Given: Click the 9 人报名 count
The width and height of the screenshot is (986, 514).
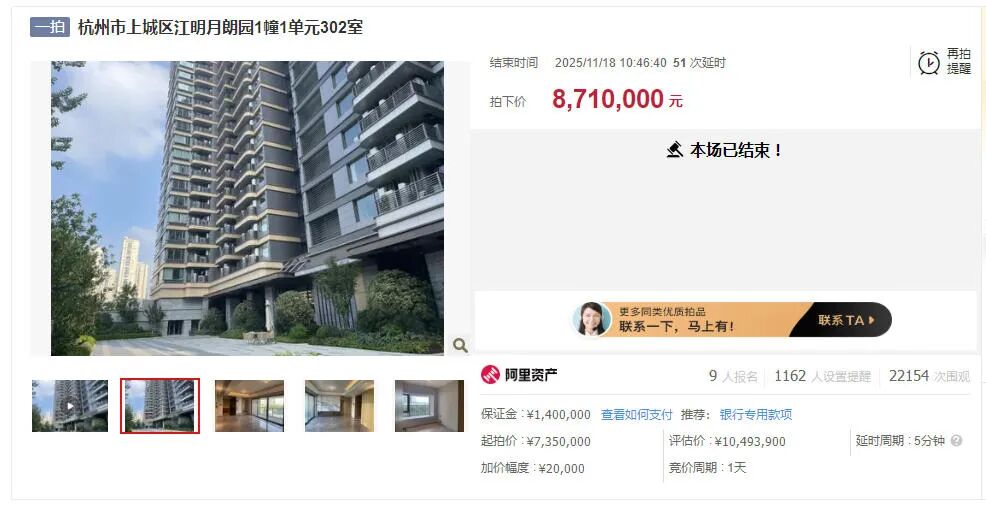Looking at the screenshot, I should [x=733, y=376].
